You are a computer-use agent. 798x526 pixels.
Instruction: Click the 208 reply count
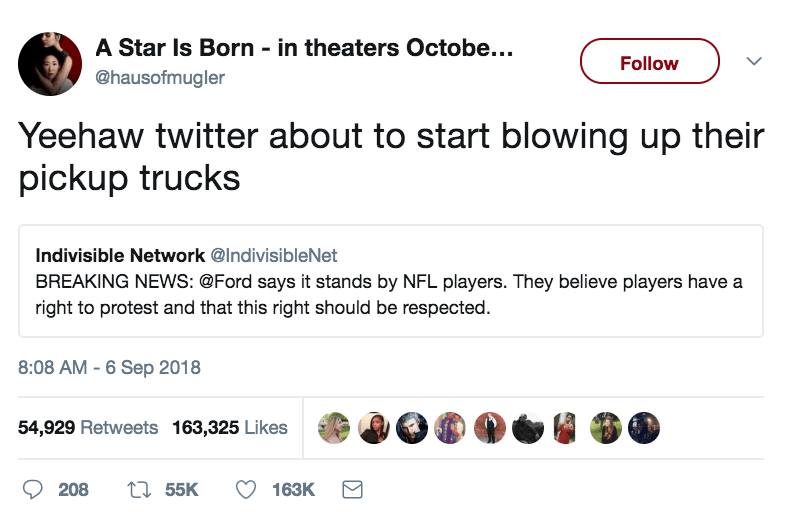(x=73, y=489)
